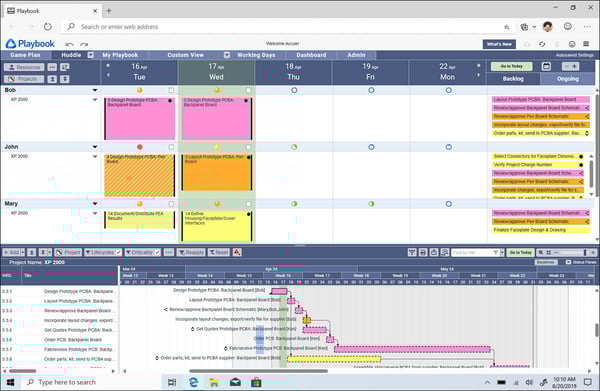Tick John's checkbox for Wednesday 17
Viewport: 600px width, 391px height.
(x=249, y=147)
